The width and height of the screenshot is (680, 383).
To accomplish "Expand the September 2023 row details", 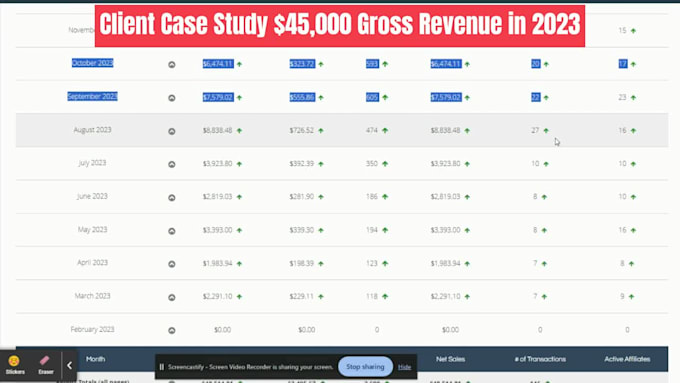I will pos(172,98).
